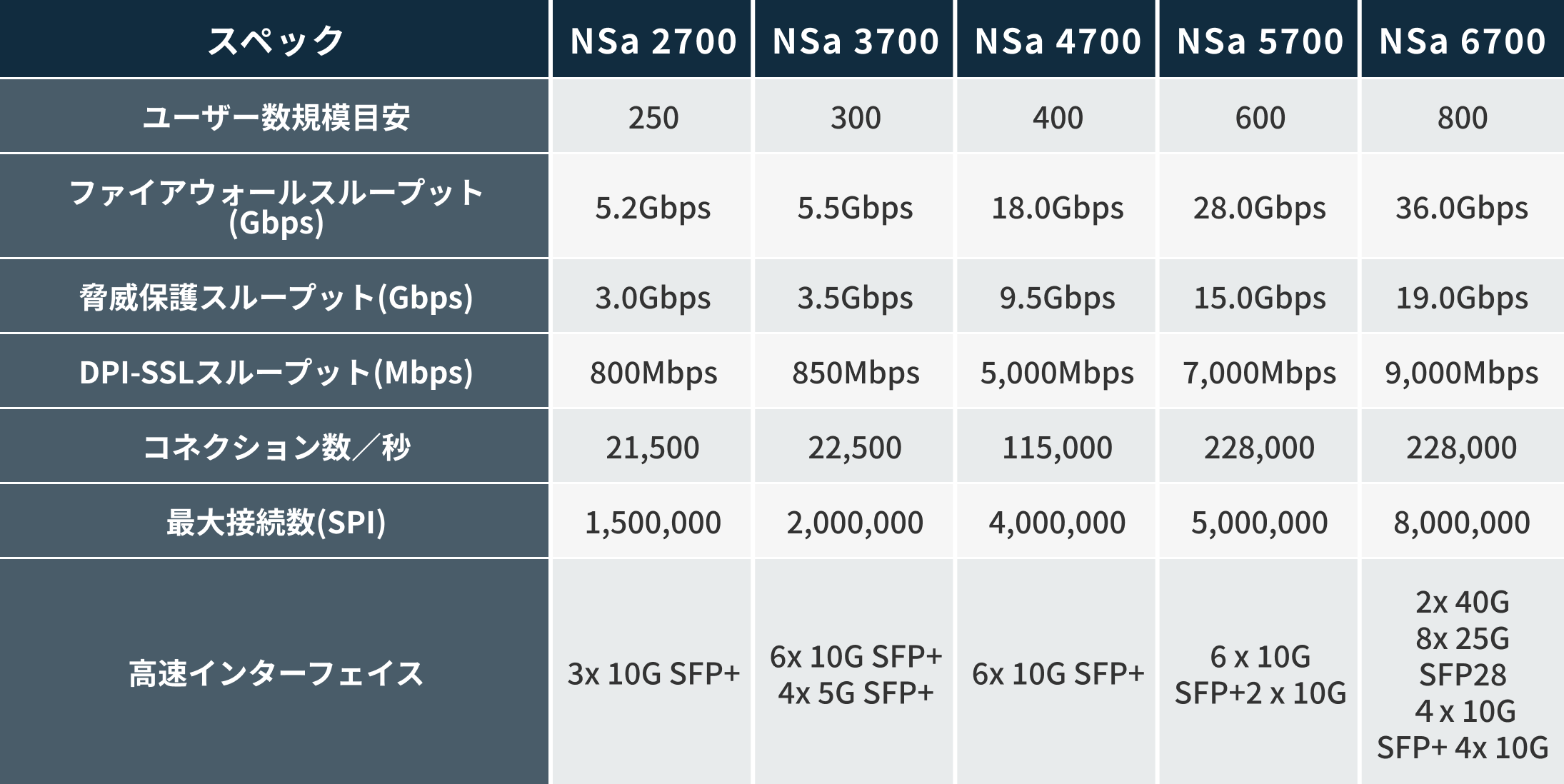Viewport: 1564px width, 784px height.
Task: Select the ユーザー数規模目安 row label
Action: (x=274, y=116)
